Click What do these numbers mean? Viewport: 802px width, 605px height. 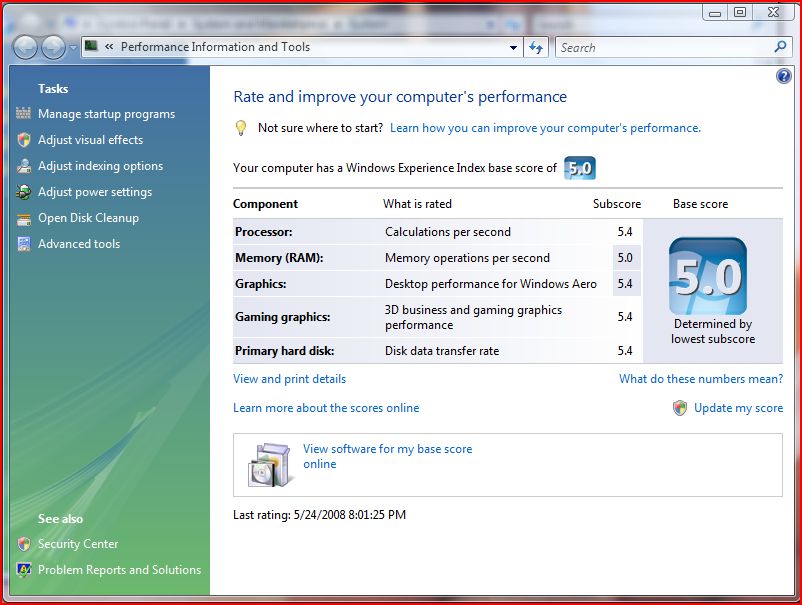point(701,379)
